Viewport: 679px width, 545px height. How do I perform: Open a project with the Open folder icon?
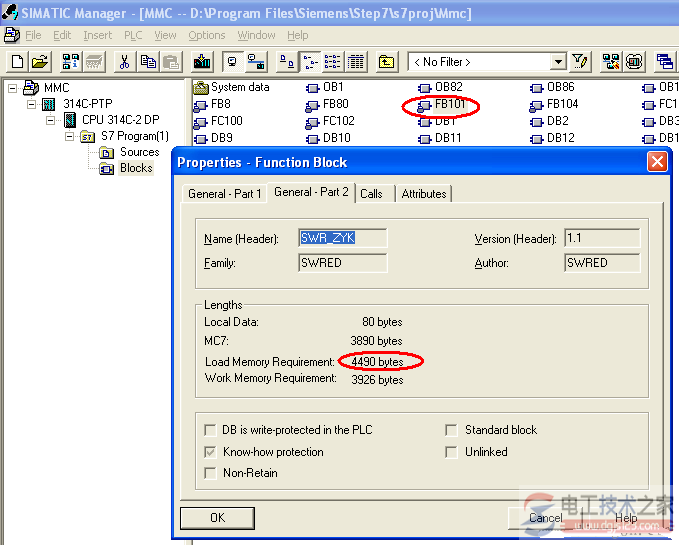(40, 61)
